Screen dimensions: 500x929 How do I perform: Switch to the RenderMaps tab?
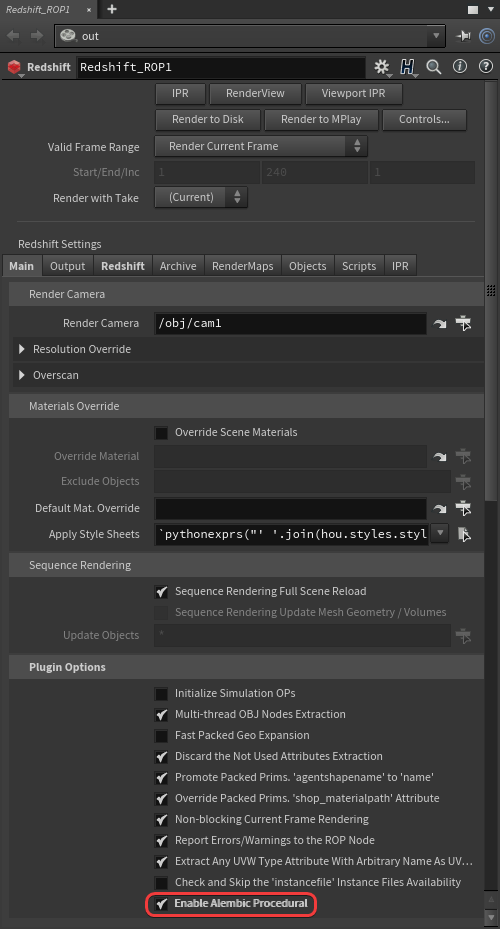coord(243,266)
